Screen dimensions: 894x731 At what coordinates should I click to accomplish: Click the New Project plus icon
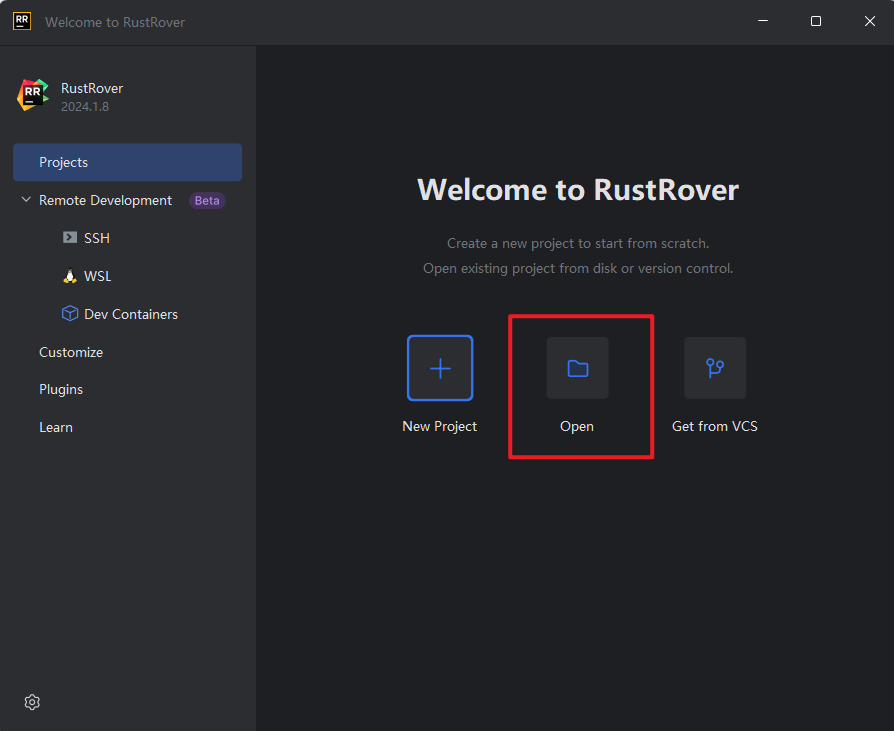(x=440, y=368)
